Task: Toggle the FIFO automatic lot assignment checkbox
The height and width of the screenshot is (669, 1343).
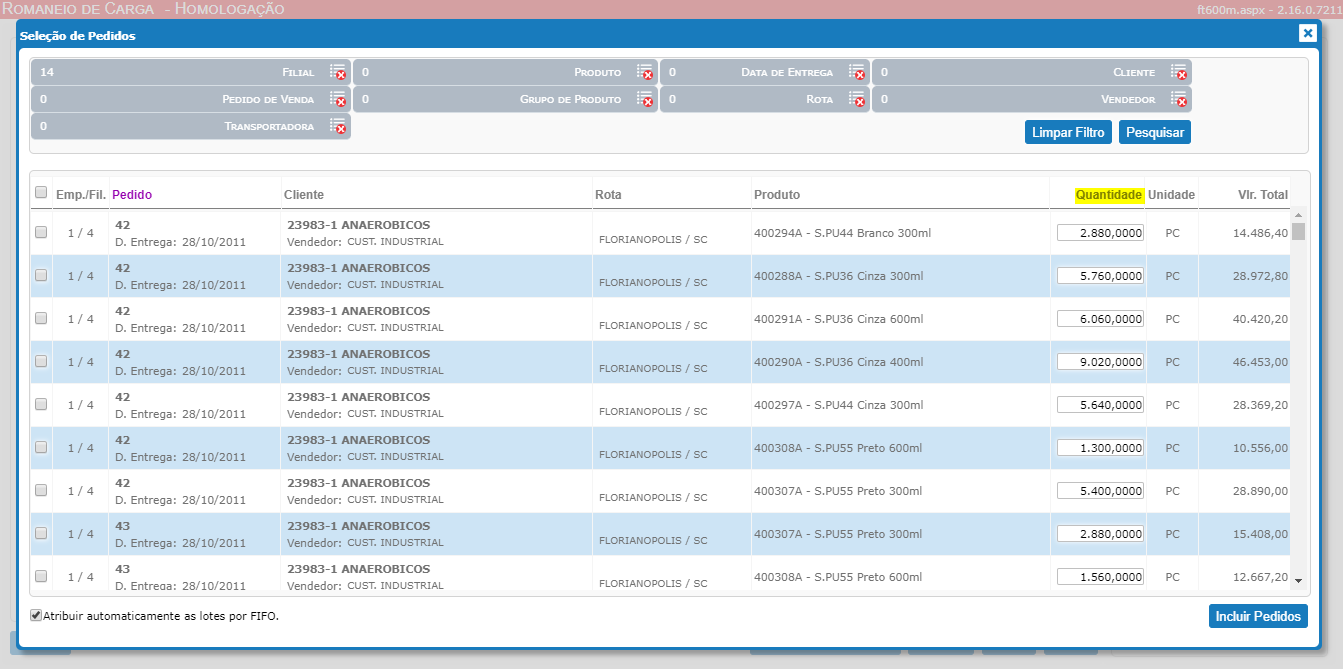Action: click(37, 616)
